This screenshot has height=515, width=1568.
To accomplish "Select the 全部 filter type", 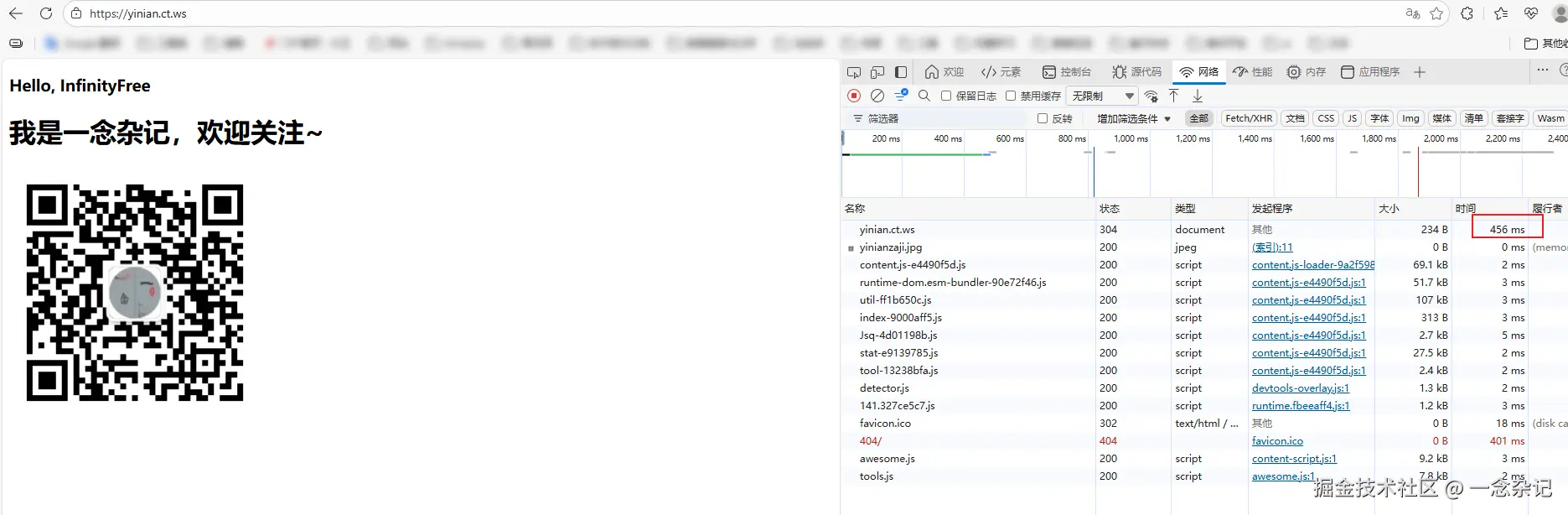I will 1199,118.
